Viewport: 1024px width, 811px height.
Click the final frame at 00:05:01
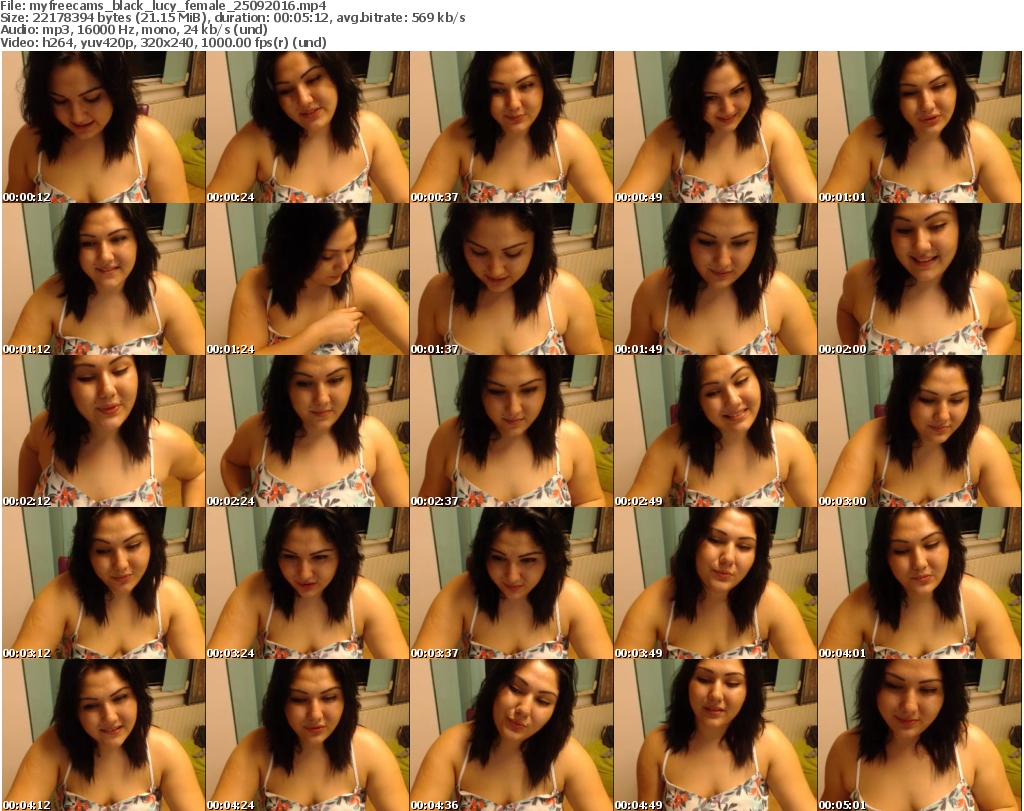pyautogui.click(x=919, y=734)
